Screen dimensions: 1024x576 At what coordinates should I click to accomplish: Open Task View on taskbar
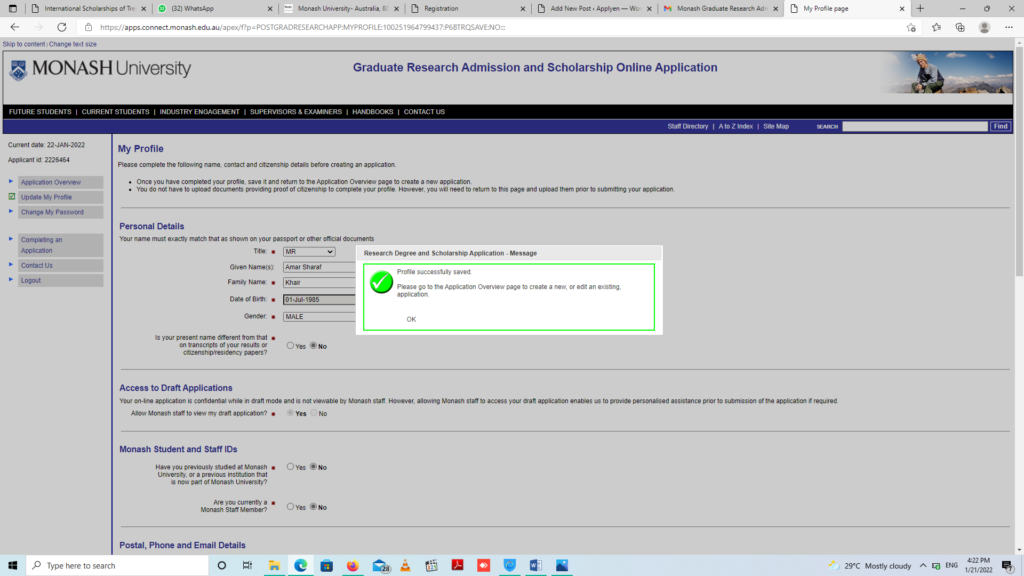point(248,566)
